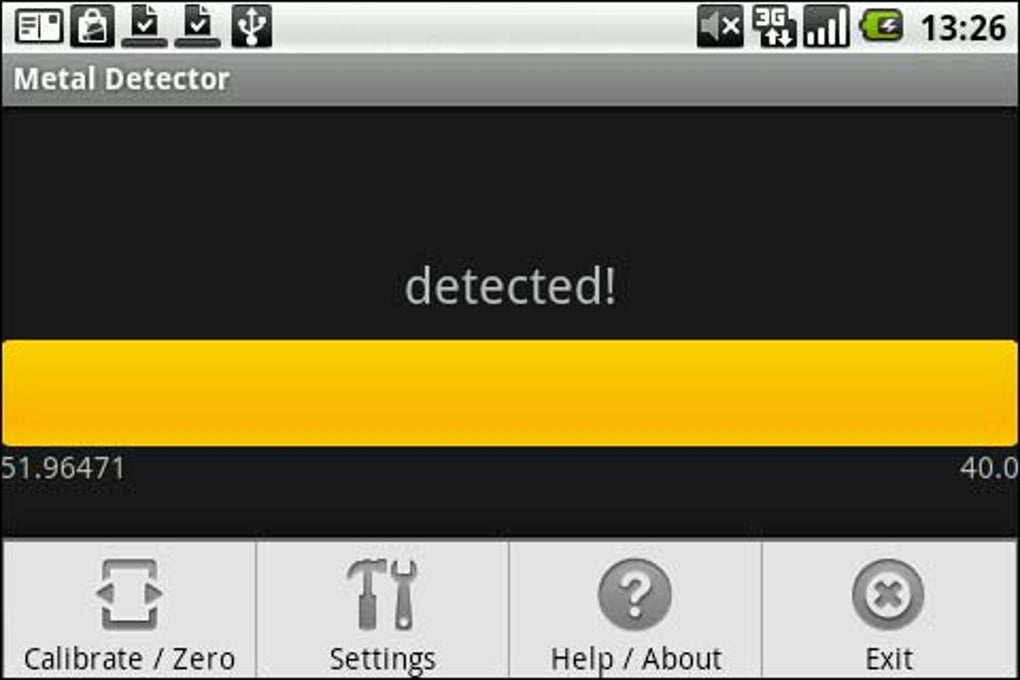This screenshot has height=680, width=1020.
Task: Click the Exit text label
Action: tap(889, 659)
